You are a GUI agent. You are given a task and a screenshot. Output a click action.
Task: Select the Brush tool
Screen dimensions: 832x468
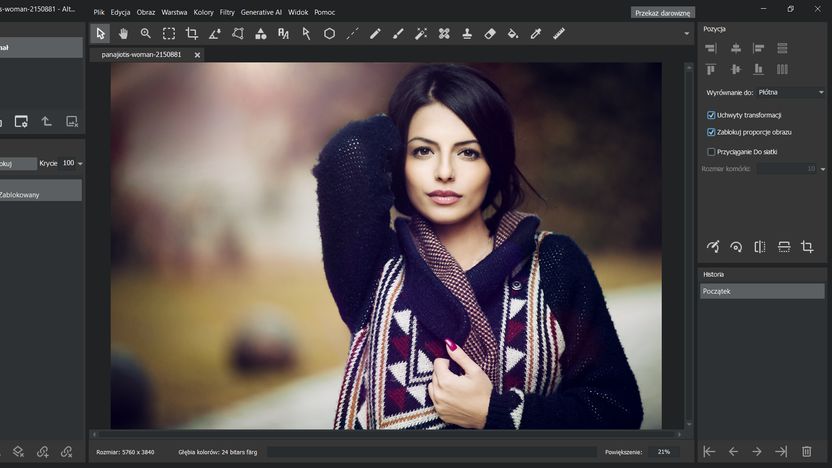pyautogui.click(x=398, y=34)
